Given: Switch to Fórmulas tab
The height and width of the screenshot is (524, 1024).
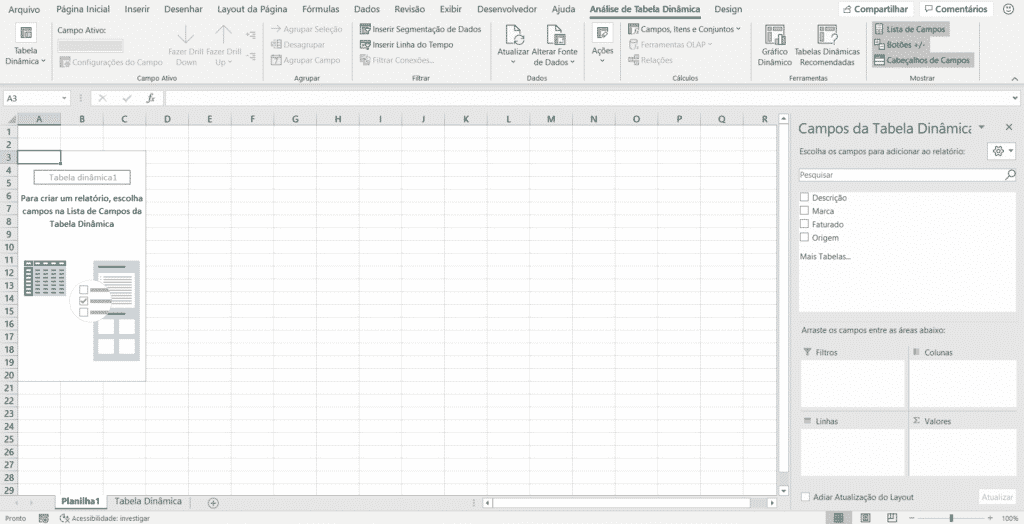Looking at the screenshot, I should click(321, 9).
